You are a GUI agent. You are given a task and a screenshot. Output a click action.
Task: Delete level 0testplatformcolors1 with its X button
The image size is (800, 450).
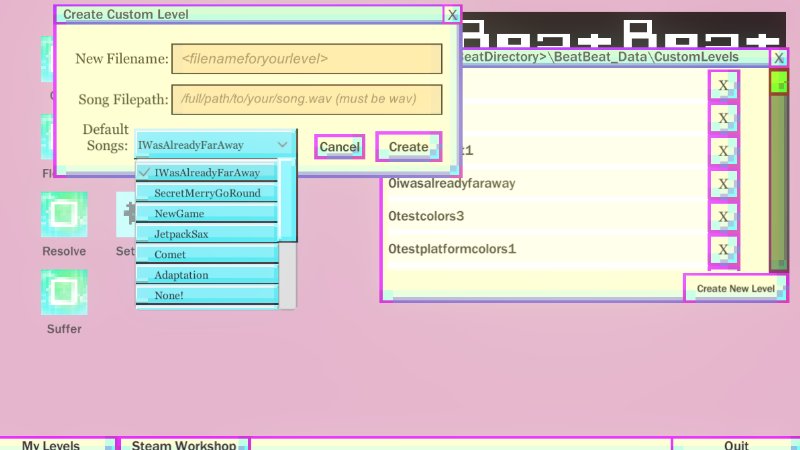[x=723, y=249]
